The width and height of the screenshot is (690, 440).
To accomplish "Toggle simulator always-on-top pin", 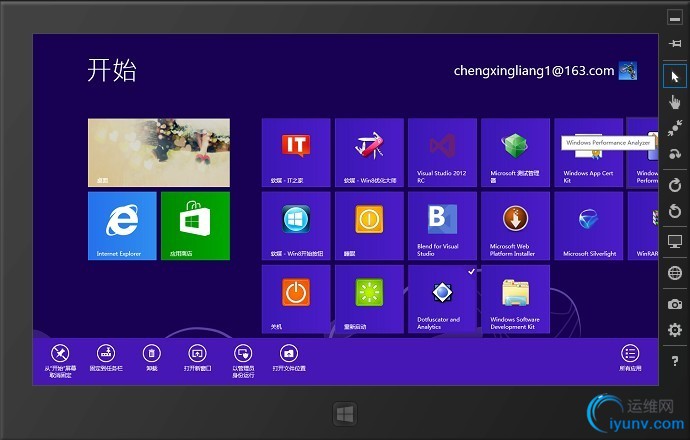I will click(675, 43).
